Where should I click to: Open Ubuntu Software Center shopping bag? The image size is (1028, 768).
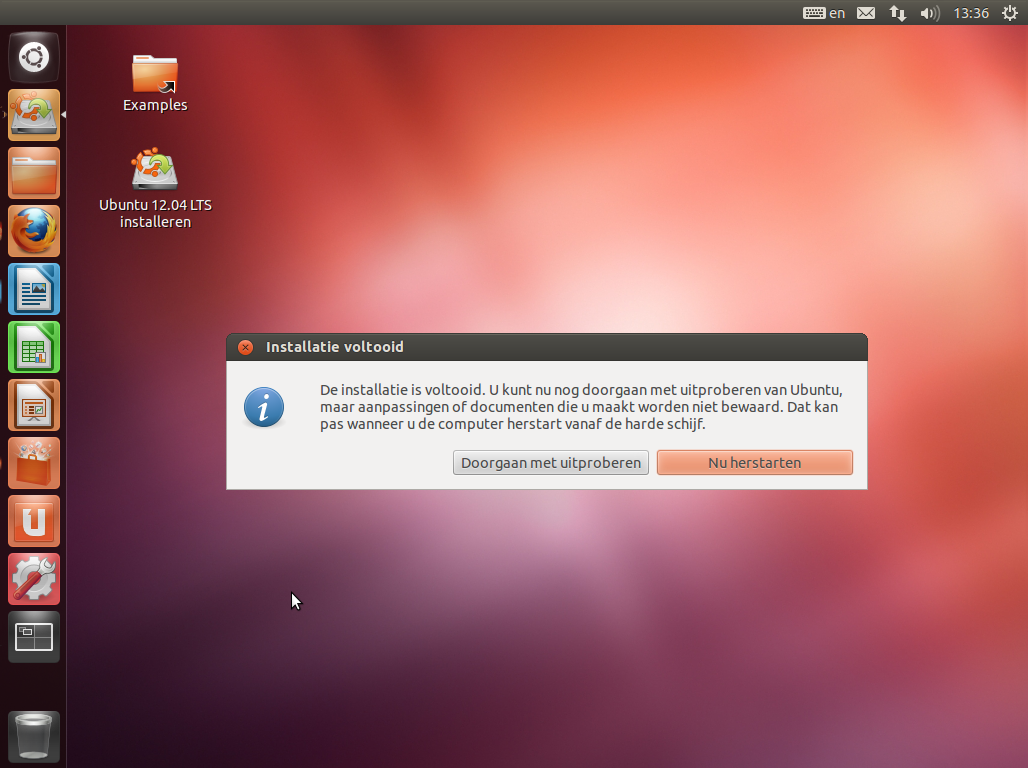tap(34, 463)
